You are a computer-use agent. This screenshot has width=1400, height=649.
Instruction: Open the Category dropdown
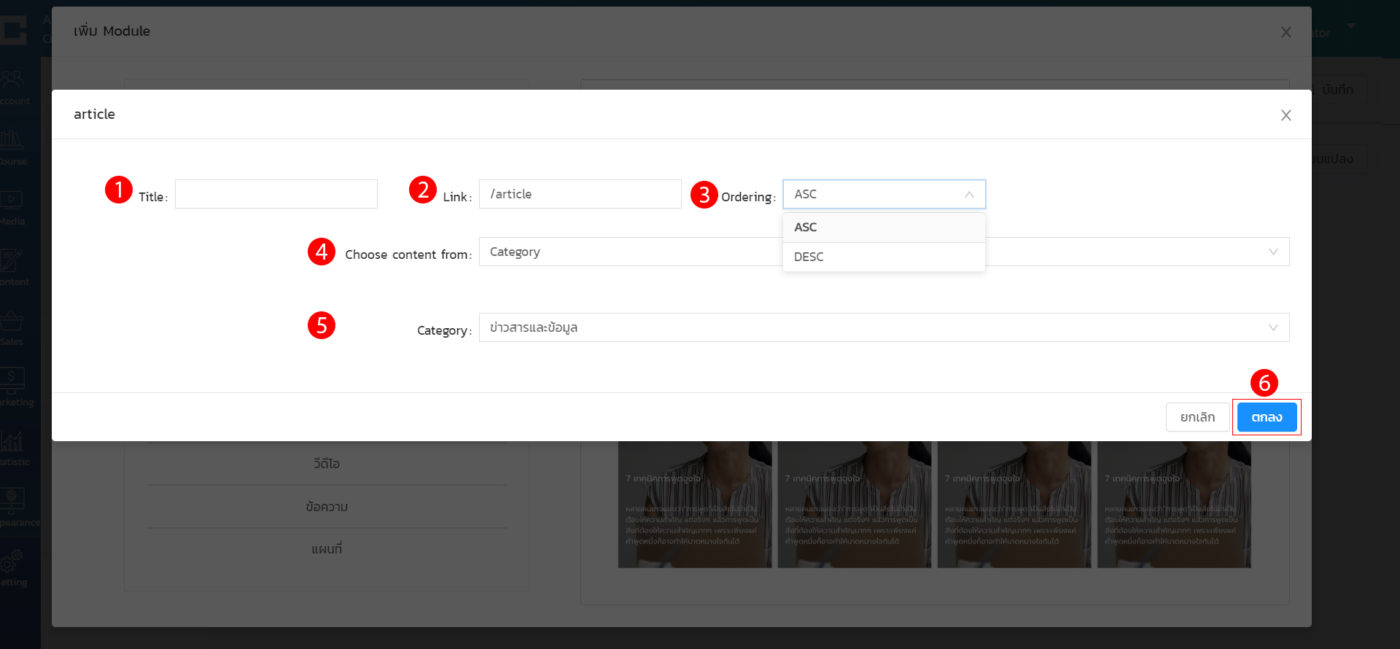click(x=1272, y=328)
